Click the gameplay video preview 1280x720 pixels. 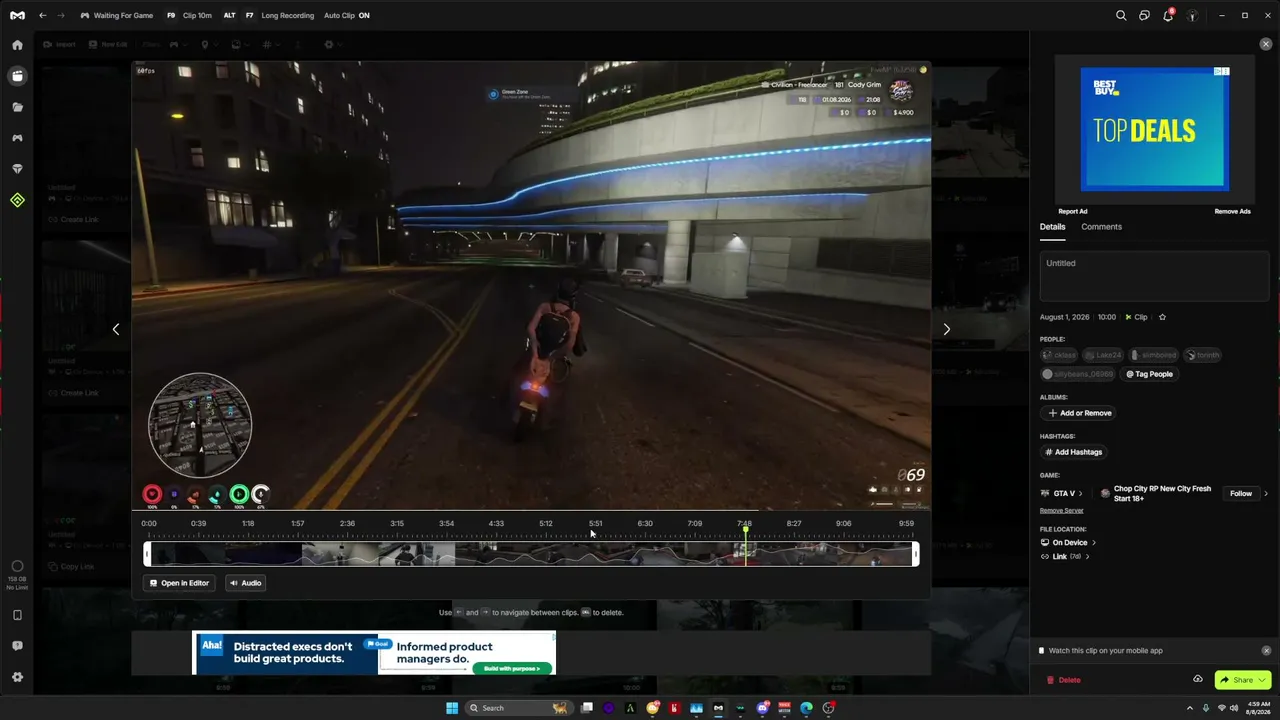(x=532, y=287)
